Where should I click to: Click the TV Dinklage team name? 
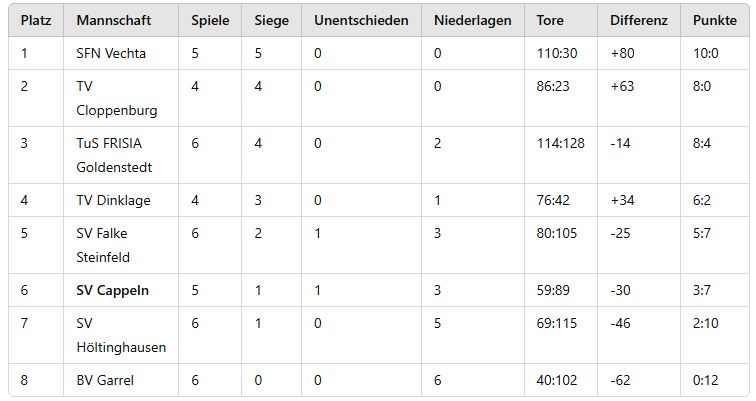pos(113,200)
